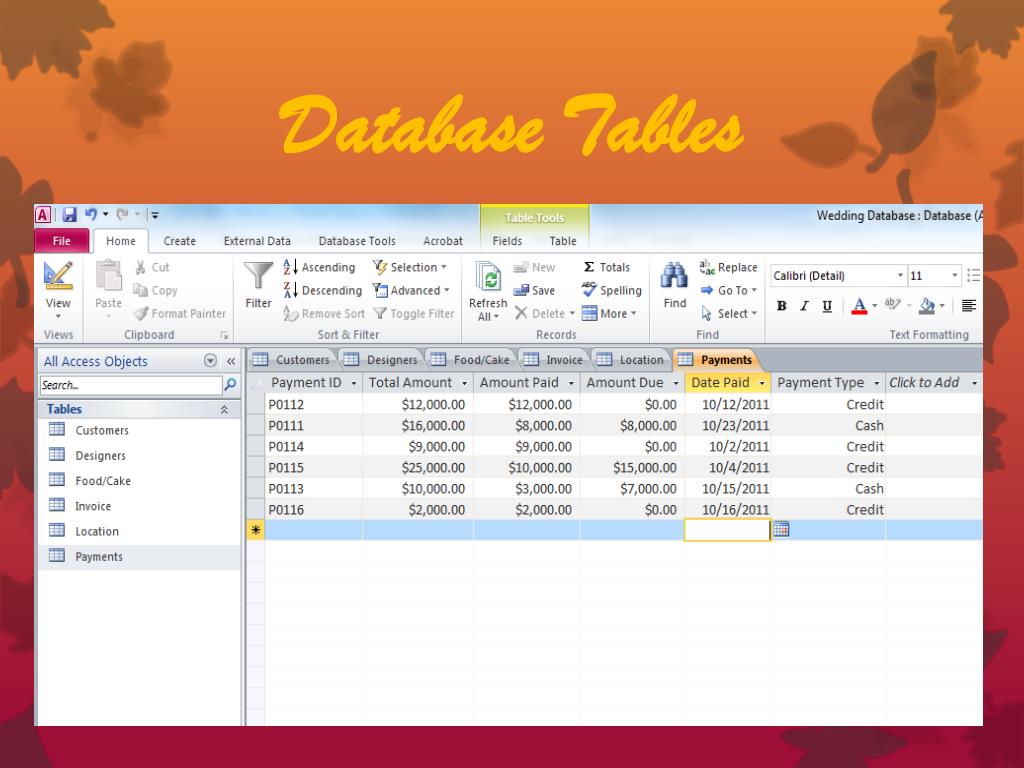Toggle Bold text formatting
1024x768 pixels.
(x=782, y=306)
